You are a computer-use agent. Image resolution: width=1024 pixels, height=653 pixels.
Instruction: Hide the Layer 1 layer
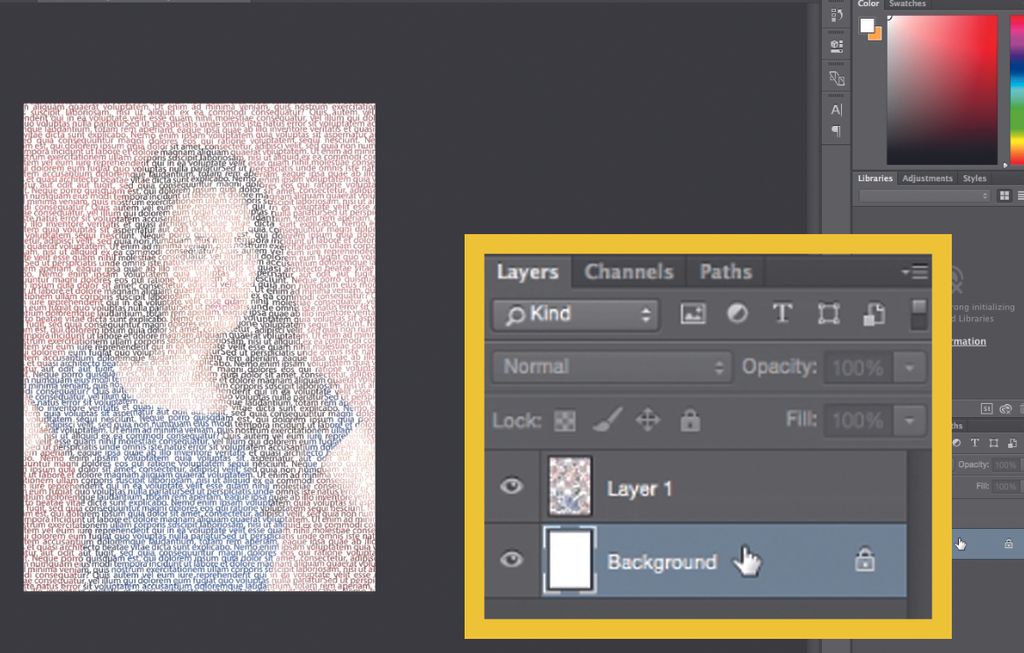pos(511,486)
